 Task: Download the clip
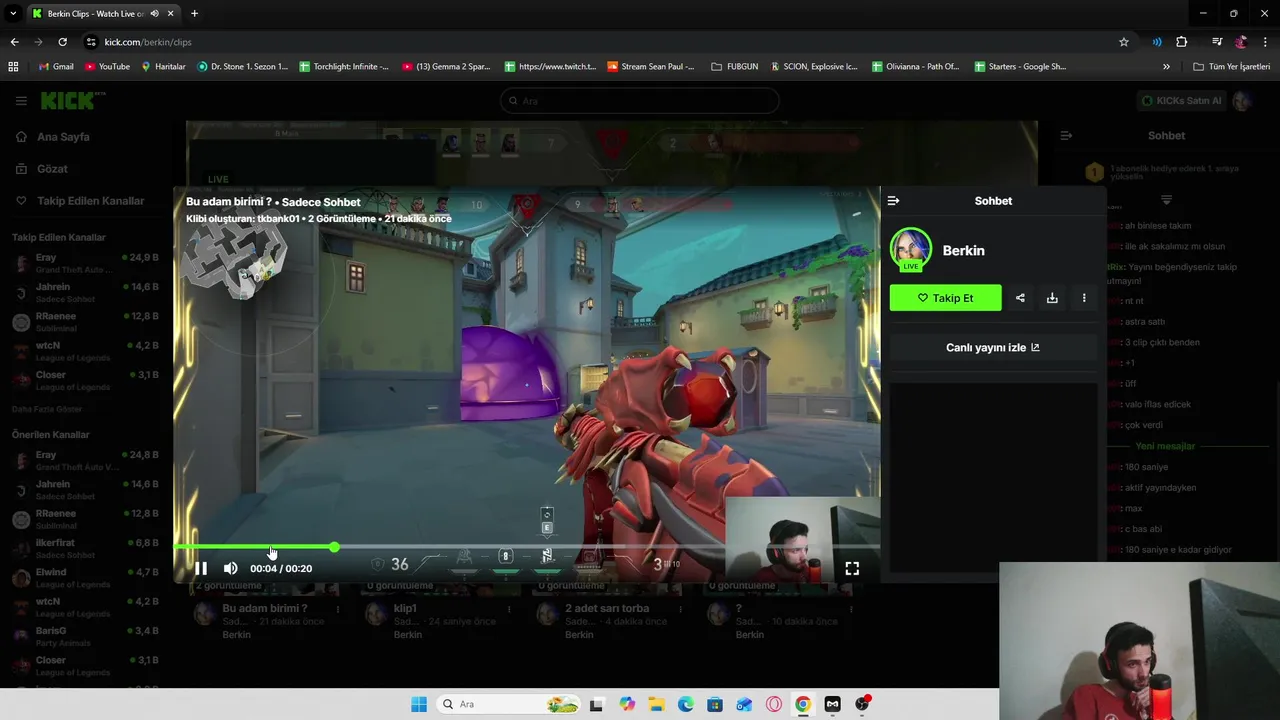coord(1052,298)
